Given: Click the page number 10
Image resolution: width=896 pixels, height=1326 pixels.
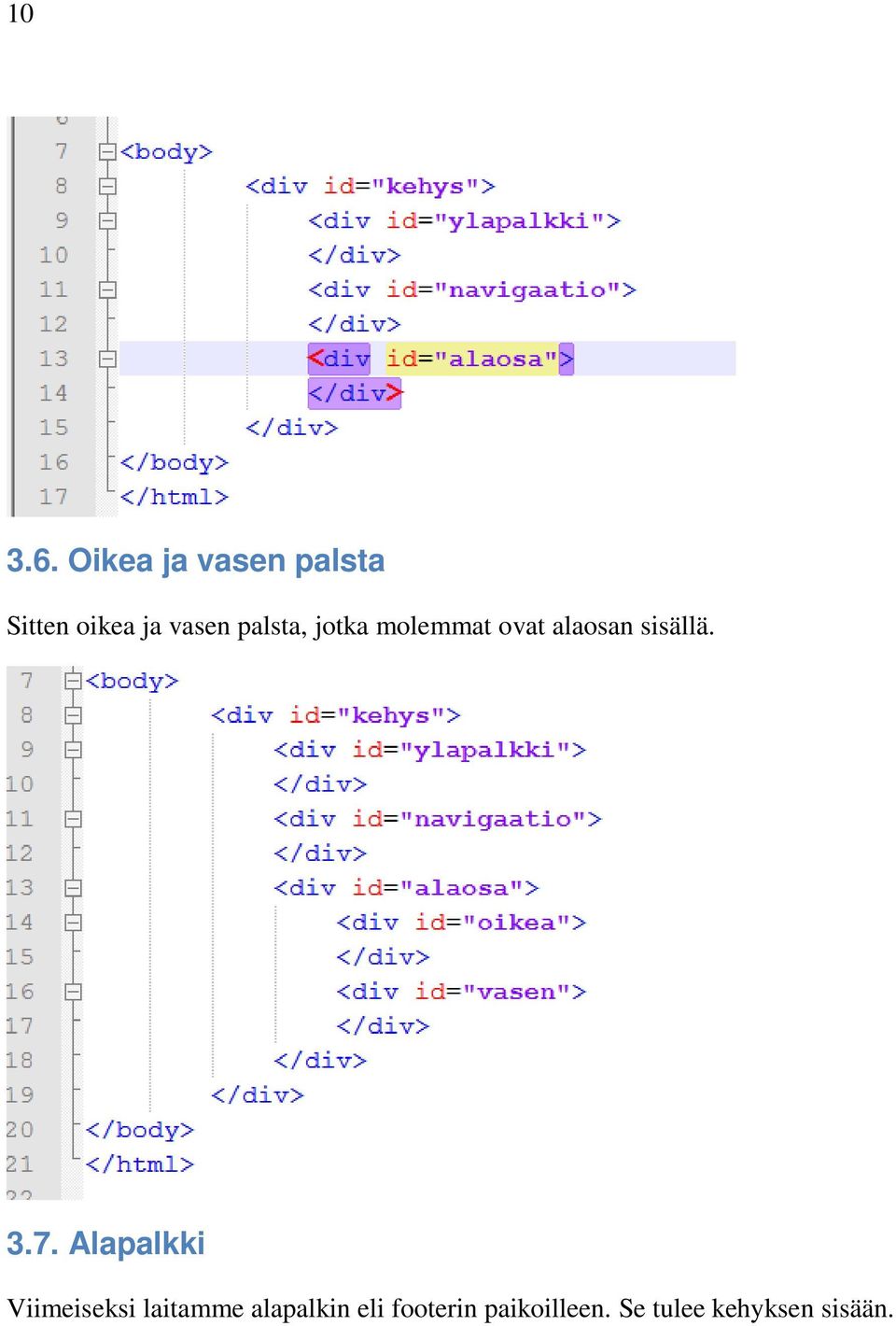Looking at the screenshot, I should tap(21, 14).
